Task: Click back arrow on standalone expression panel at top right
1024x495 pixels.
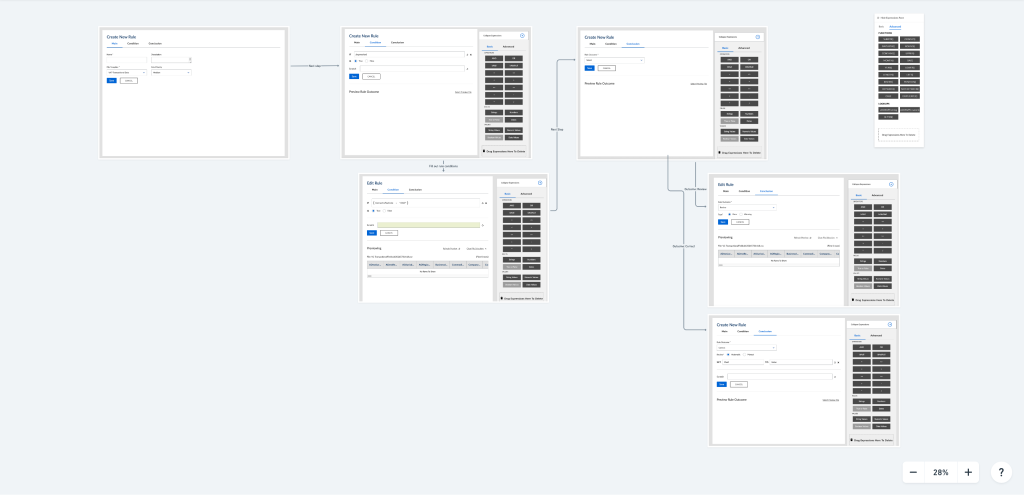Action: point(877,18)
